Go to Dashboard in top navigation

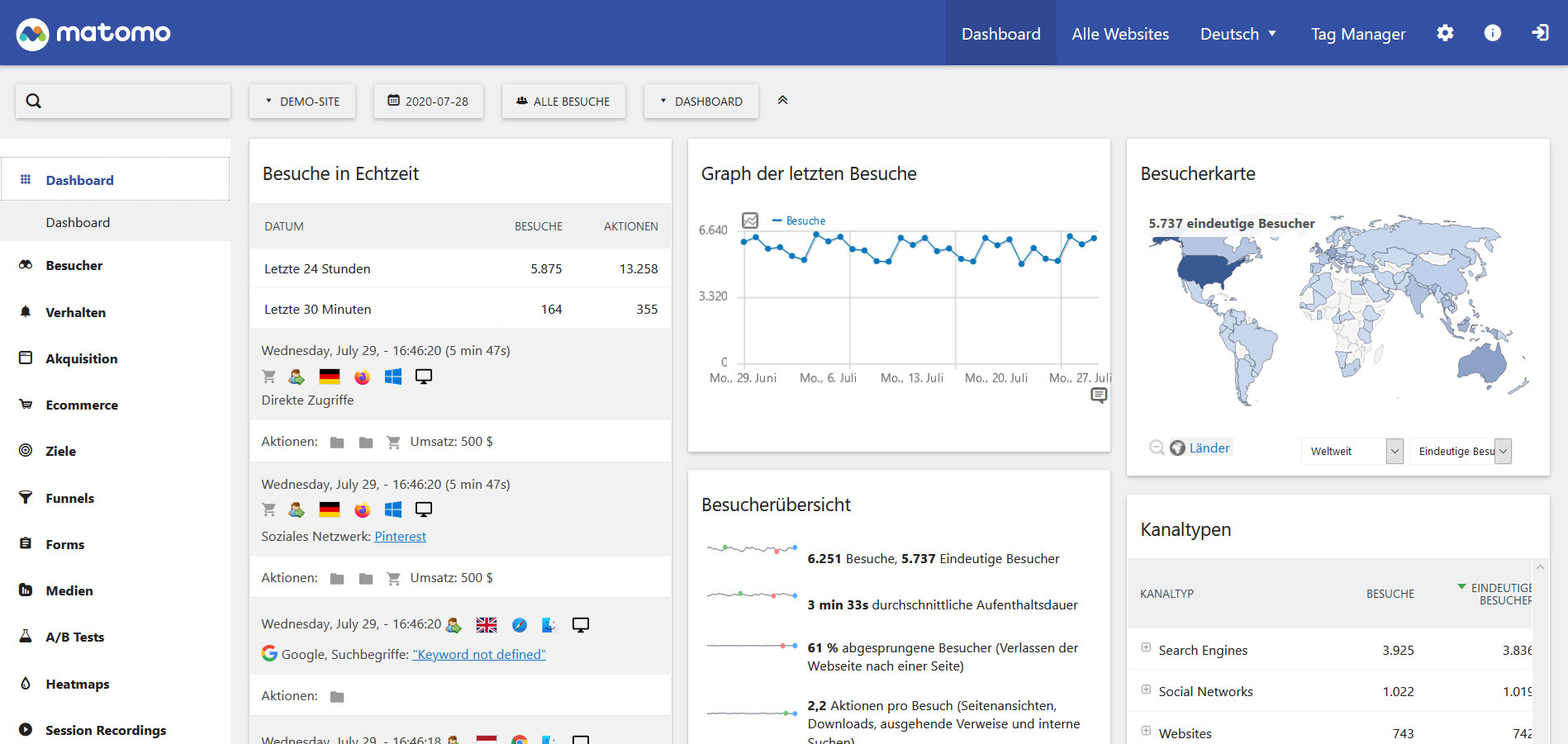1001,34
